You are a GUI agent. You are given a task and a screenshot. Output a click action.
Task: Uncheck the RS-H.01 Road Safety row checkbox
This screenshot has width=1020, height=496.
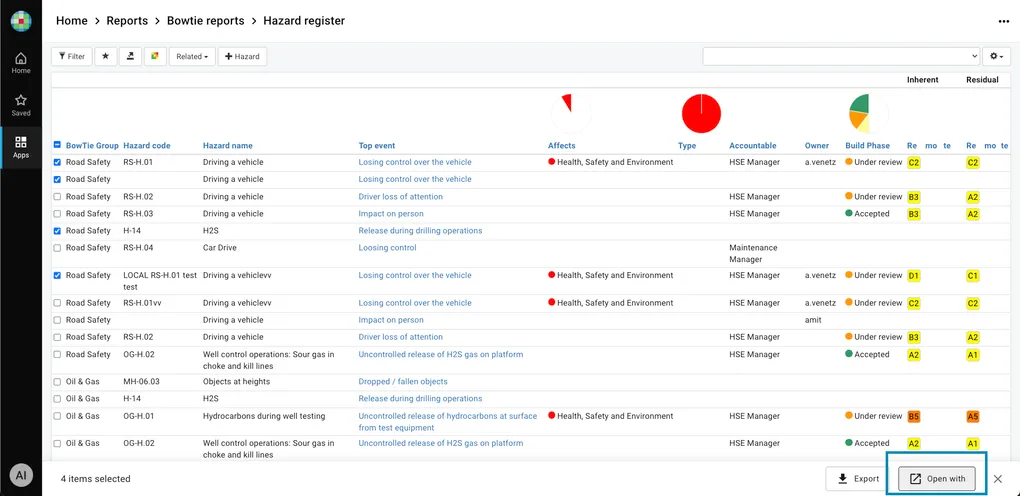(57, 162)
